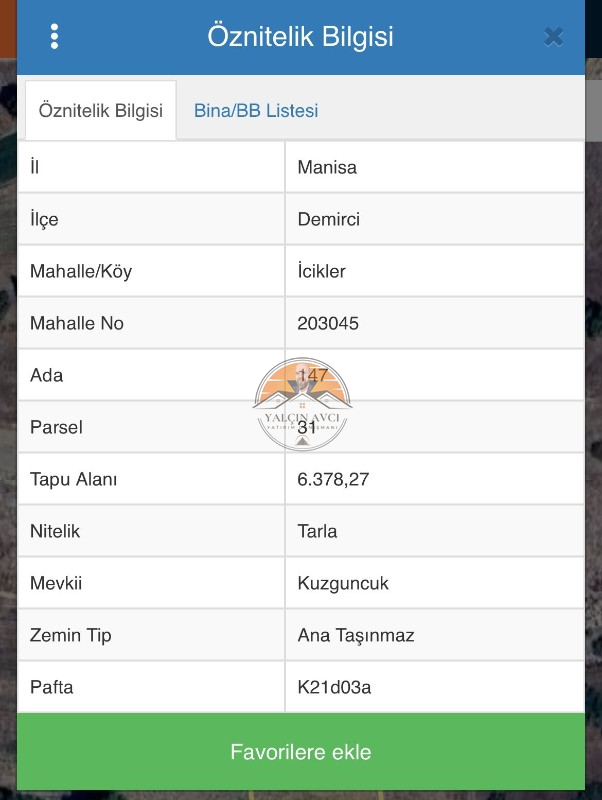Click the İl row label
Image resolution: width=602 pixels, height=800 pixels.
click(35, 167)
